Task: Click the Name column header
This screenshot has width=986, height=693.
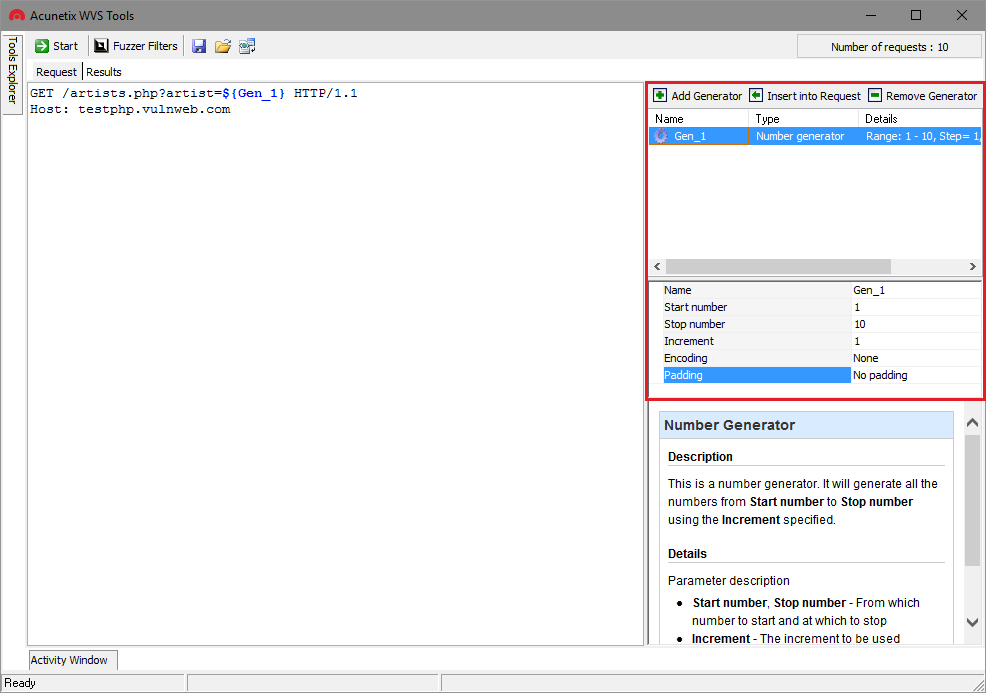Action: point(699,119)
